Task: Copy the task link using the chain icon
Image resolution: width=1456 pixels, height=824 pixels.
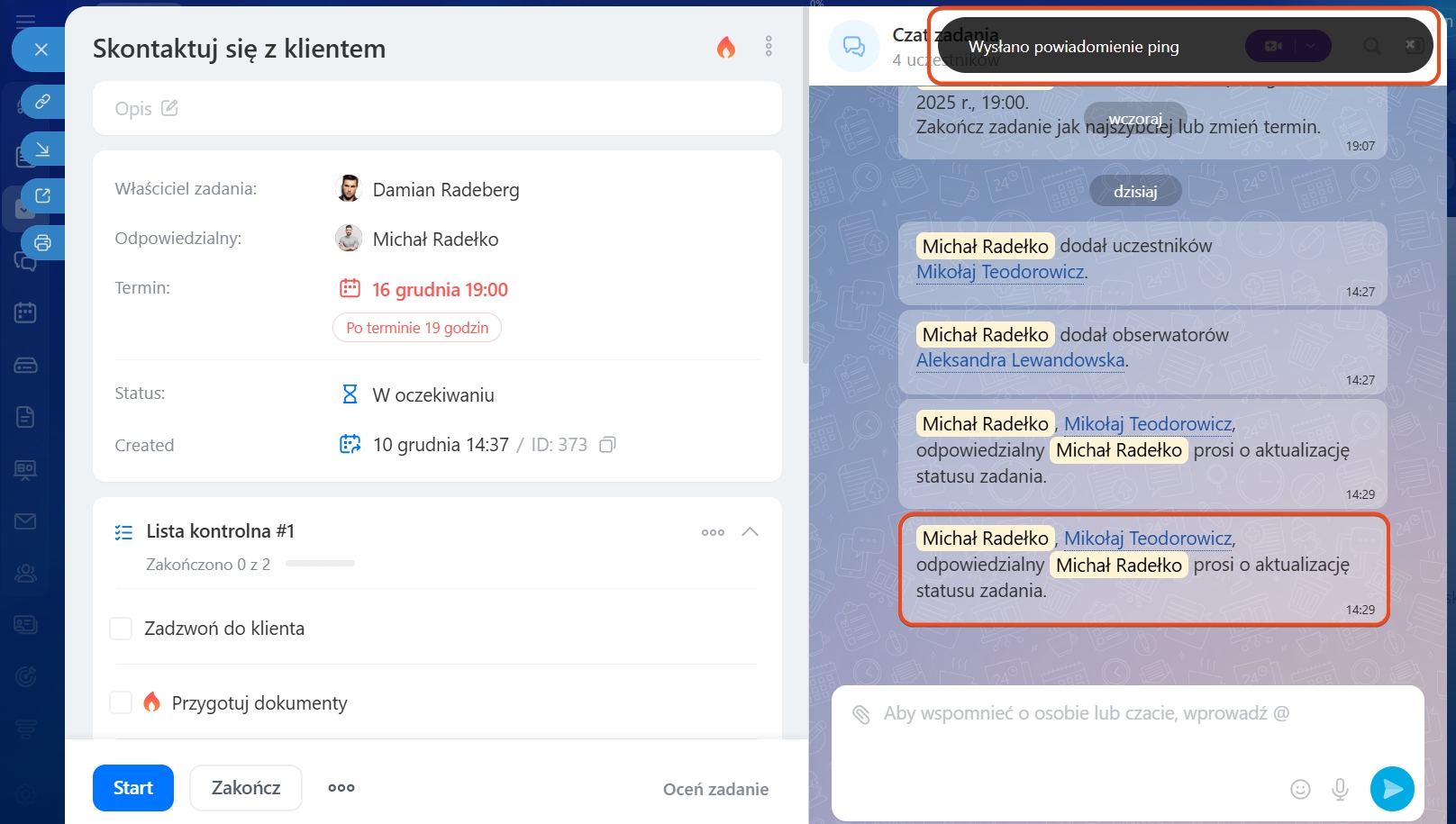Action: click(42, 102)
